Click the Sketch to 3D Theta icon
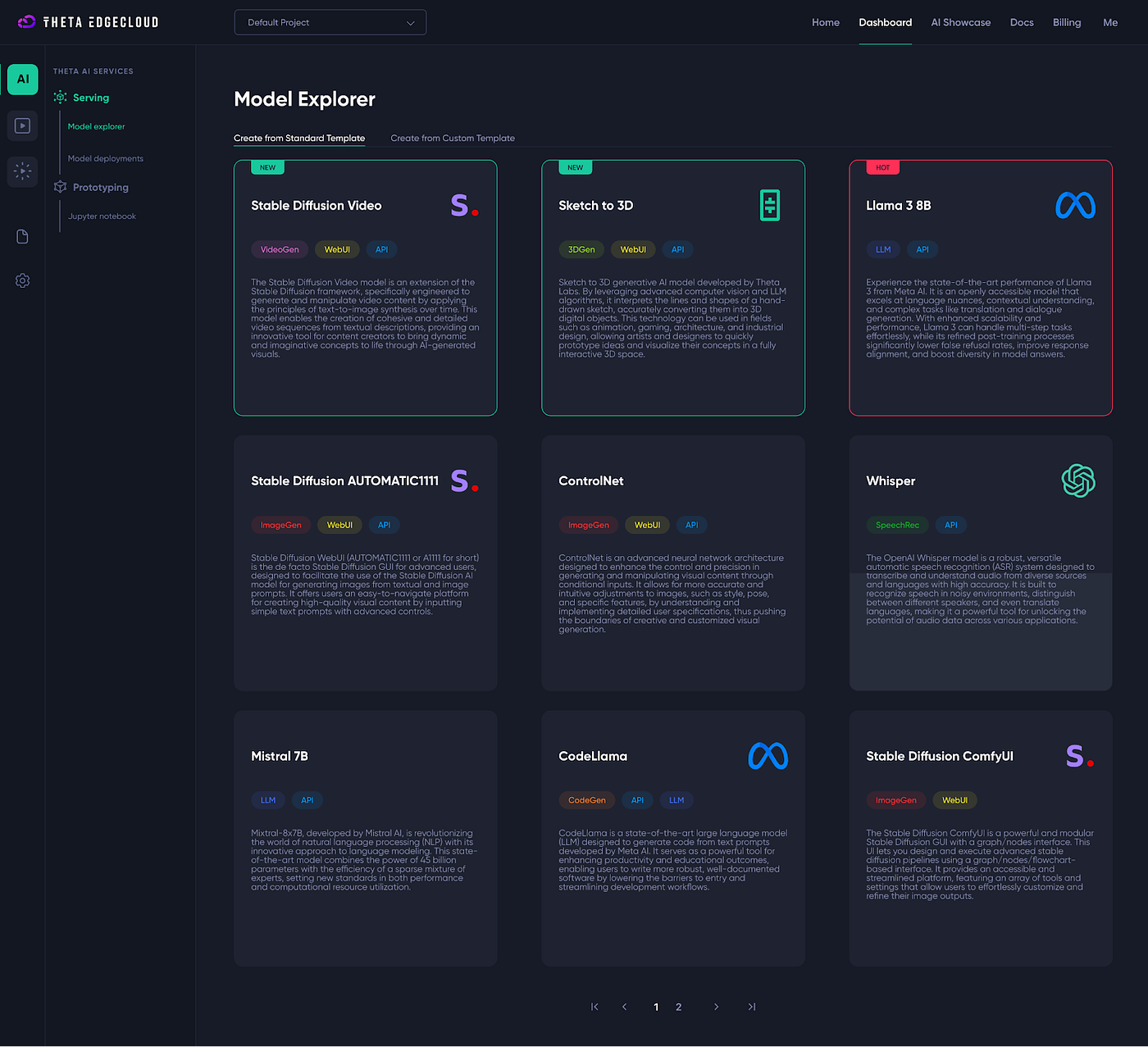This screenshot has height=1047, width=1148. (x=770, y=205)
